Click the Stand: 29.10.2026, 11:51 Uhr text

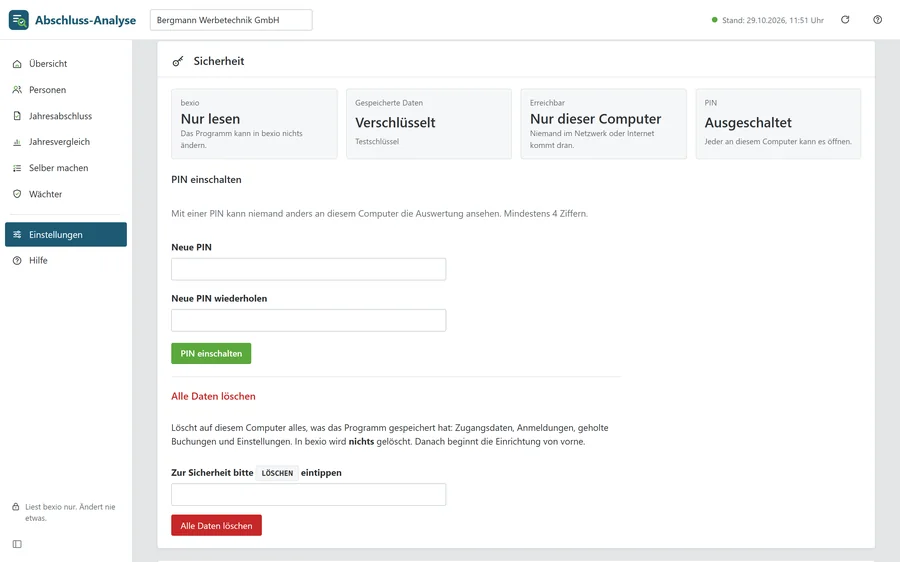(x=773, y=20)
